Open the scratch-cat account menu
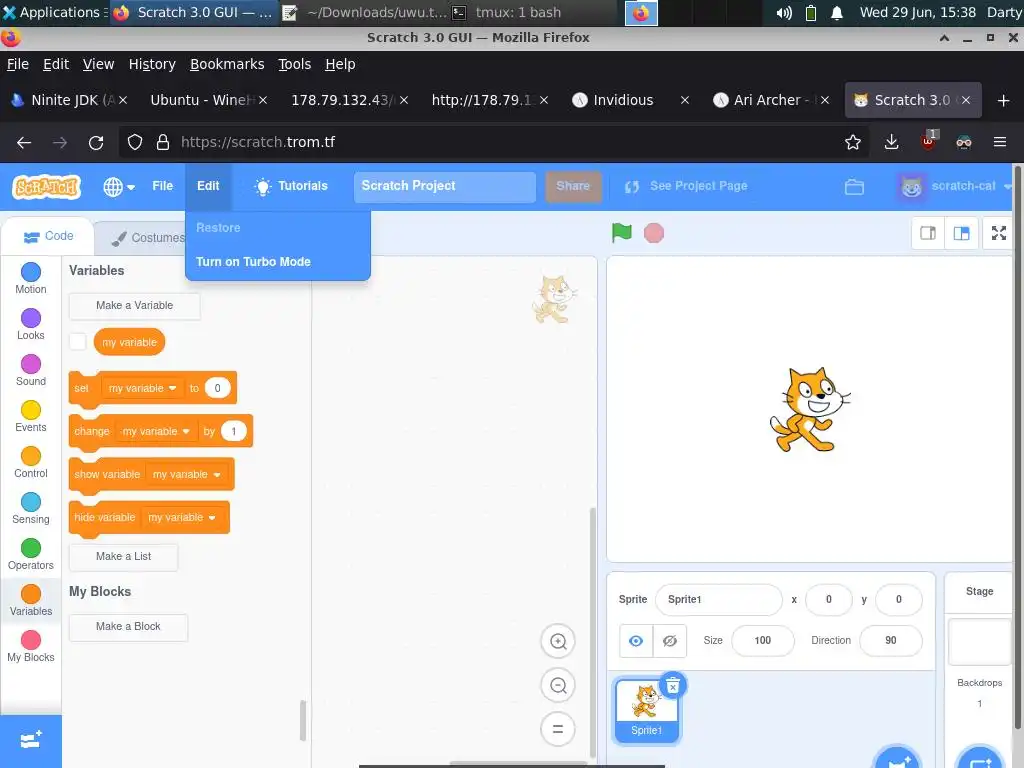 click(954, 187)
